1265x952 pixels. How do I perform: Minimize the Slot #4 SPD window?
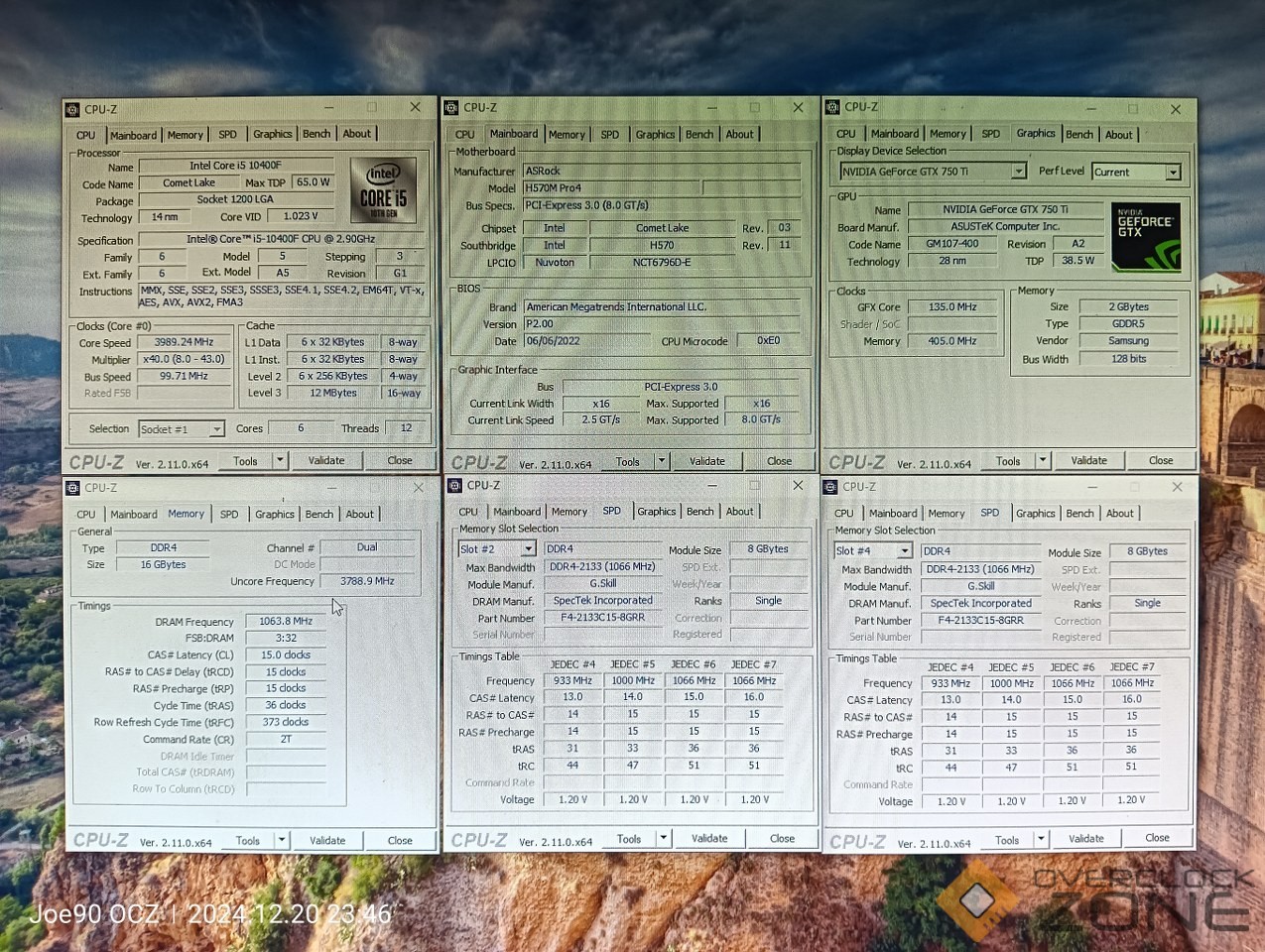coord(1091,487)
